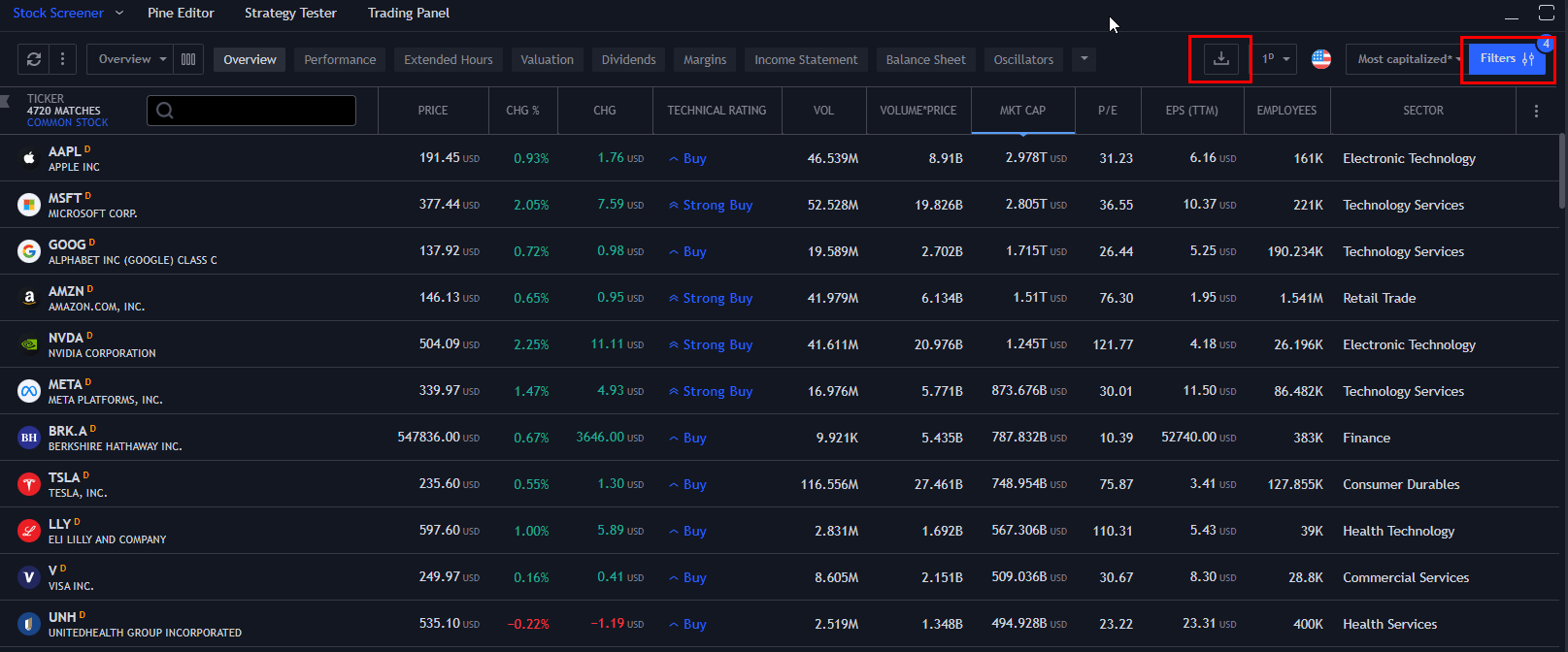Click the Google logo in GOOG row

click(29, 251)
